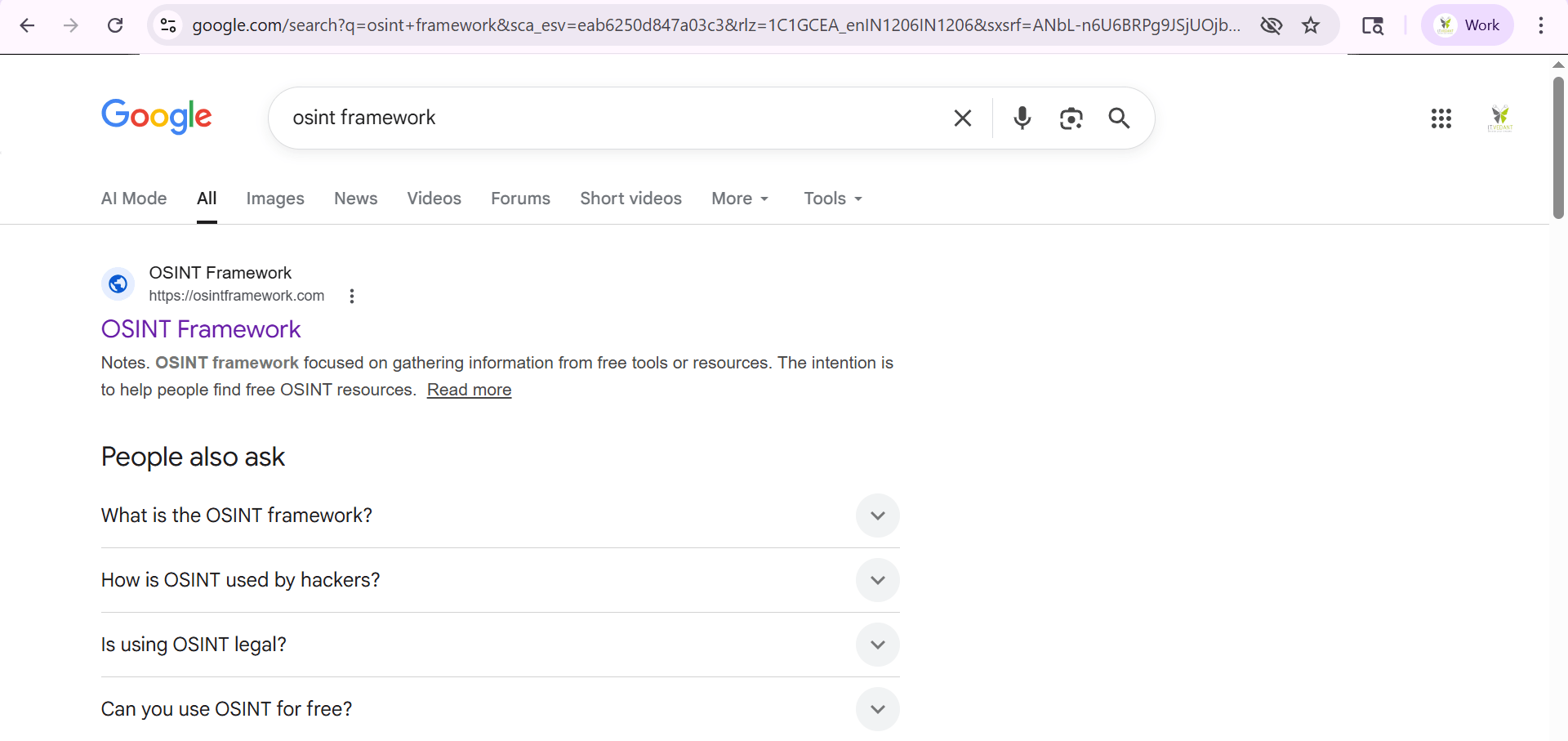The height and width of the screenshot is (741, 1568).
Task: Switch to News results
Action: pos(356,199)
